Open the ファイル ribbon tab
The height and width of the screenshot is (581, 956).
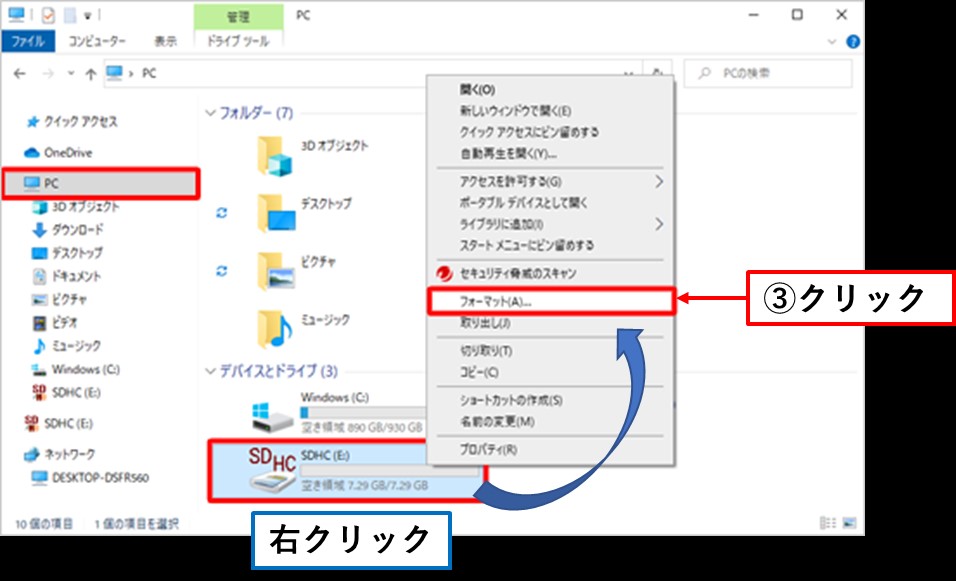pos(28,41)
